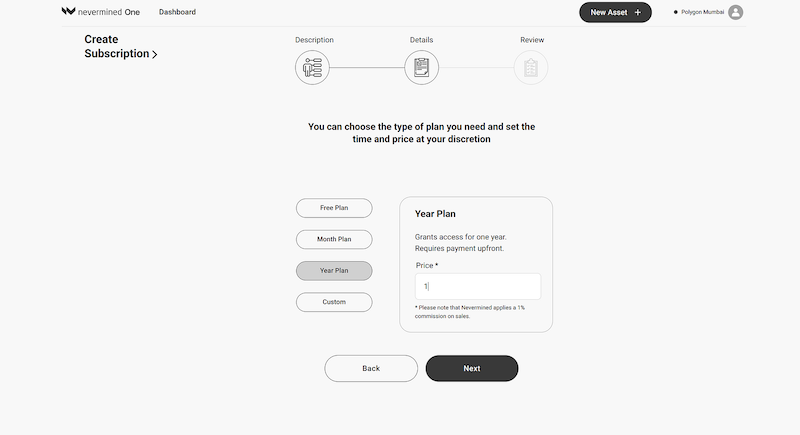This screenshot has height=435, width=800.
Task: Click the Description step circle icon
Action: (x=312, y=67)
